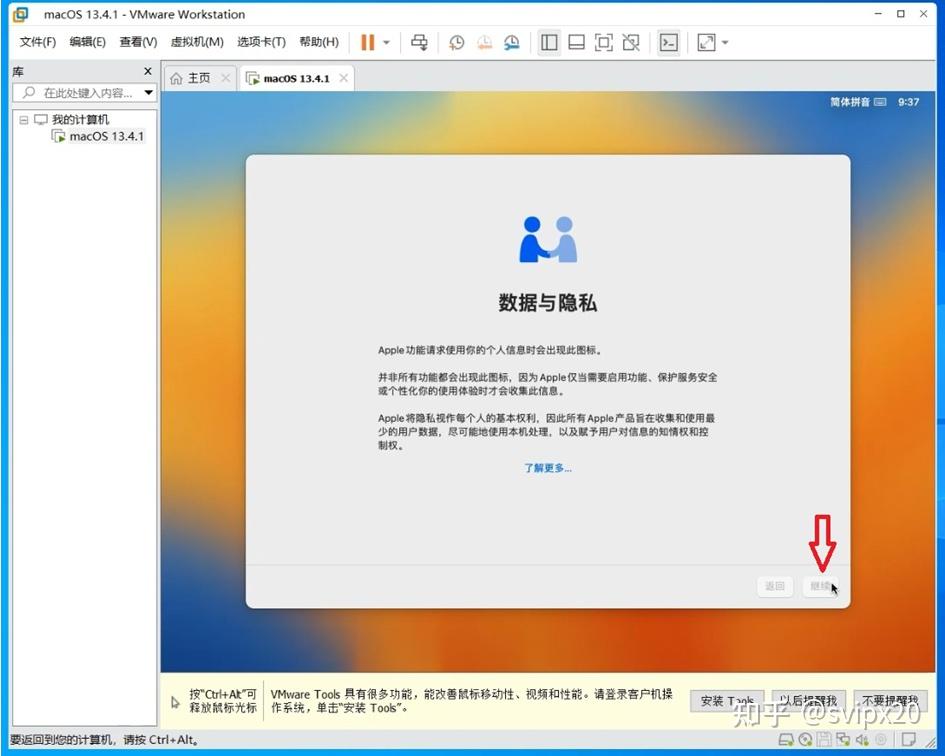Toggle the library sidebar view icon
Image resolution: width=945 pixels, height=756 pixels.
[549, 42]
